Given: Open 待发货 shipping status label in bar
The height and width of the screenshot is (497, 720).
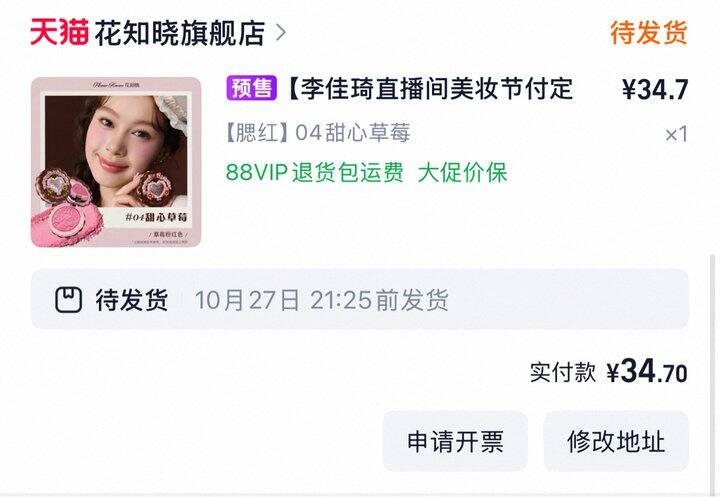Looking at the screenshot, I should click(132, 300).
